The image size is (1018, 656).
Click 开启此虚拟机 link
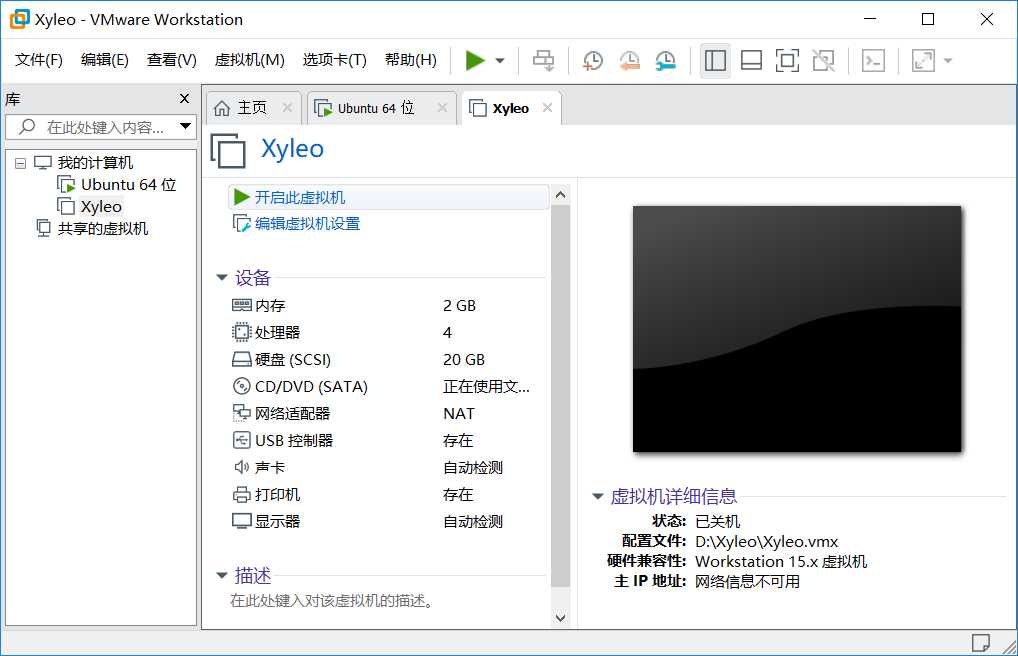click(300, 197)
